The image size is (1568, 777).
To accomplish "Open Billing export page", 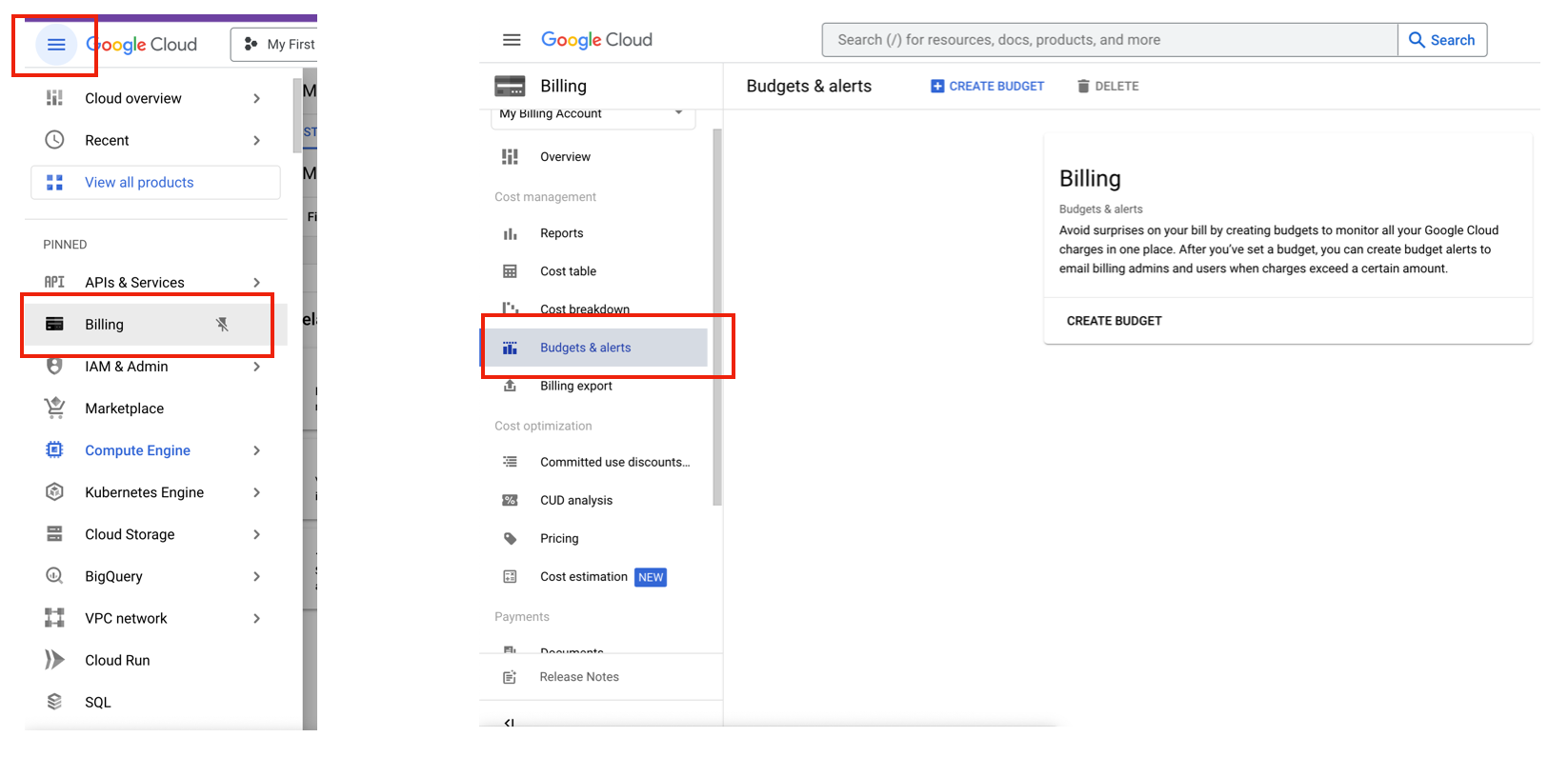I will coord(575,386).
